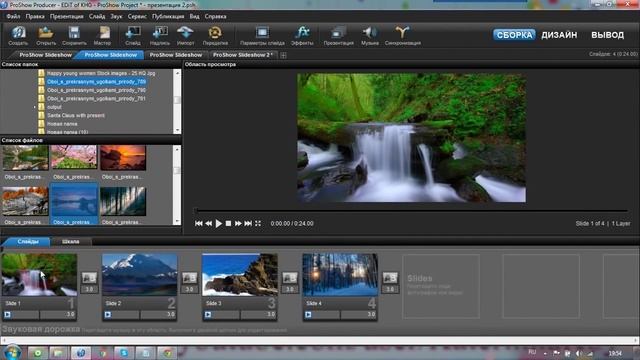This screenshot has width=640, height=360.
Task: Switch to the ДИЗАЙН workspace
Action: [x=559, y=35]
